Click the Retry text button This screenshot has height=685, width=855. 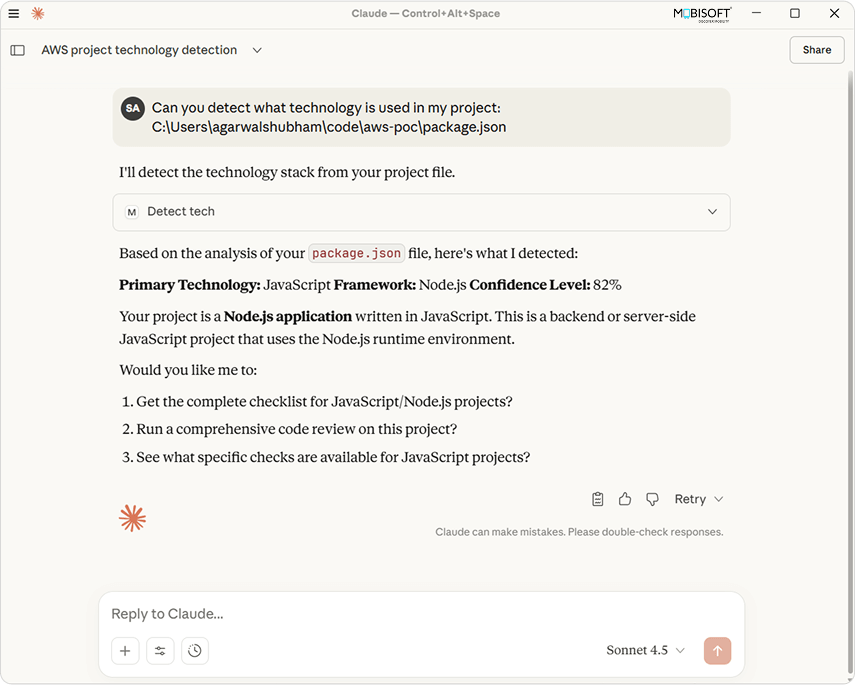(x=690, y=499)
